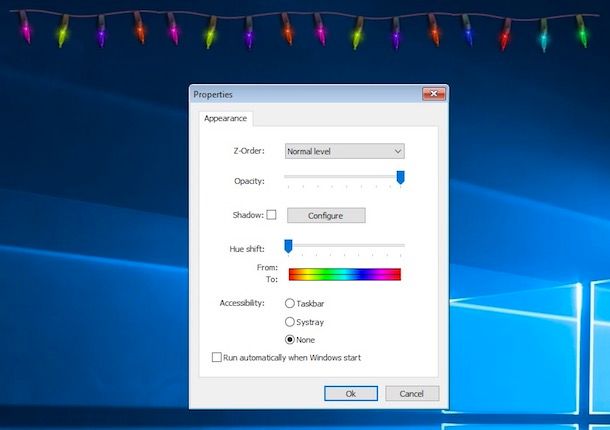Click the 'To:' label text
This screenshot has width=610, height=430.
click(272, 279)
